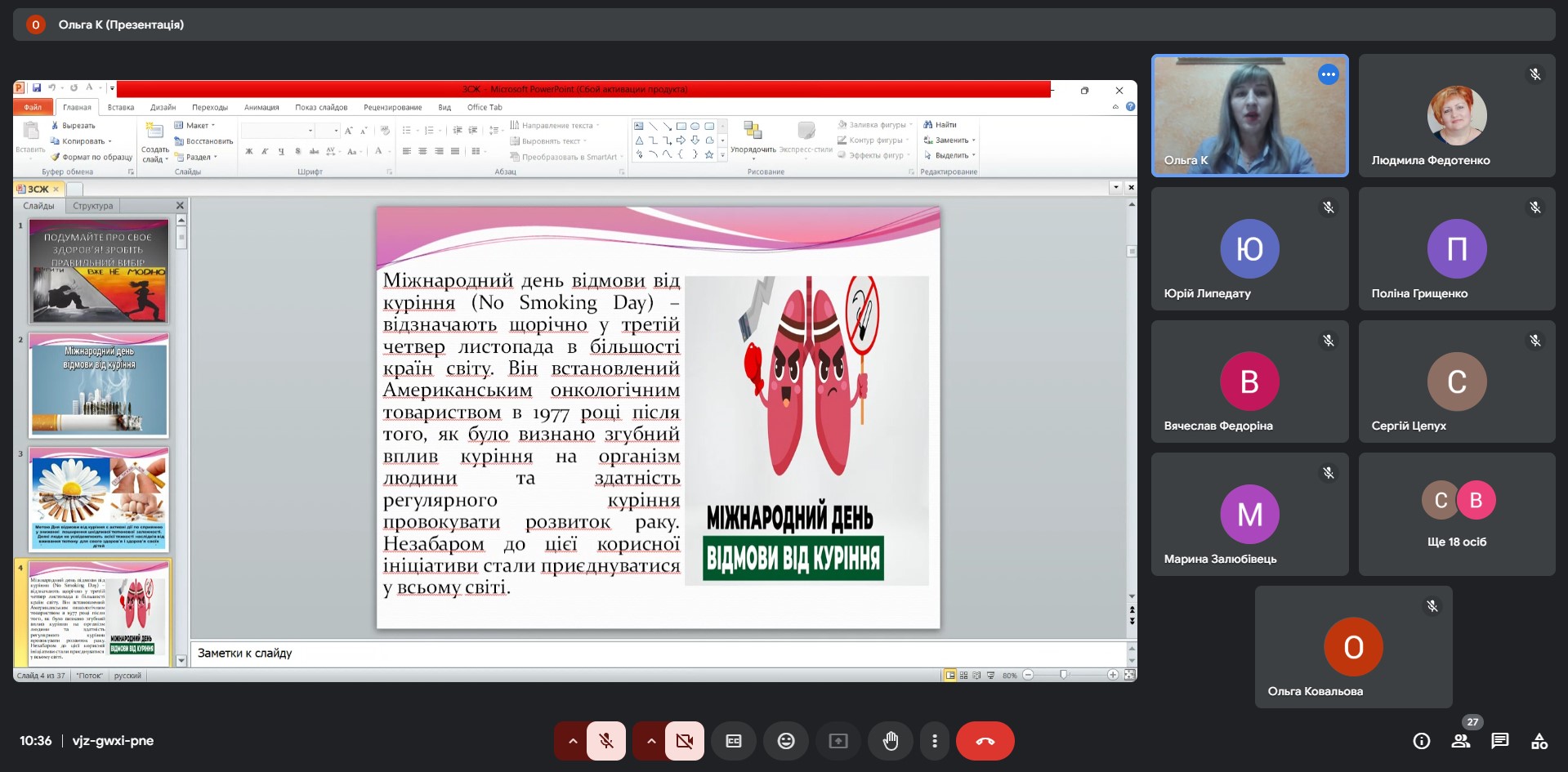The image size is (1568, 772).
Task: Open the 'Ще 18 осіб' participants tile
Action: pyautogui.click(x=1456, y=514)
